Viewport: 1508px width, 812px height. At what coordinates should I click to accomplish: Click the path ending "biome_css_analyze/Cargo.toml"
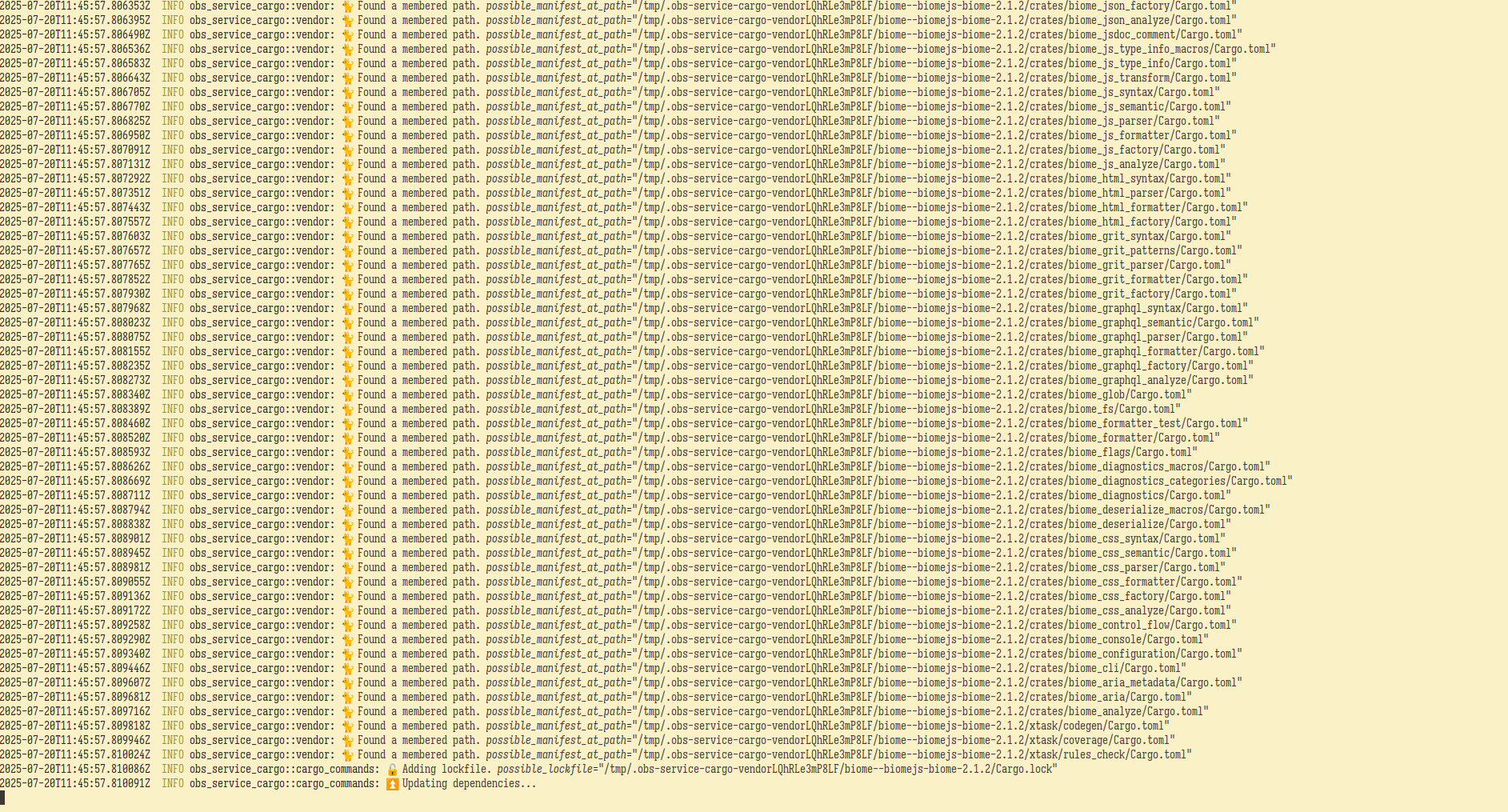click(931, 610)
